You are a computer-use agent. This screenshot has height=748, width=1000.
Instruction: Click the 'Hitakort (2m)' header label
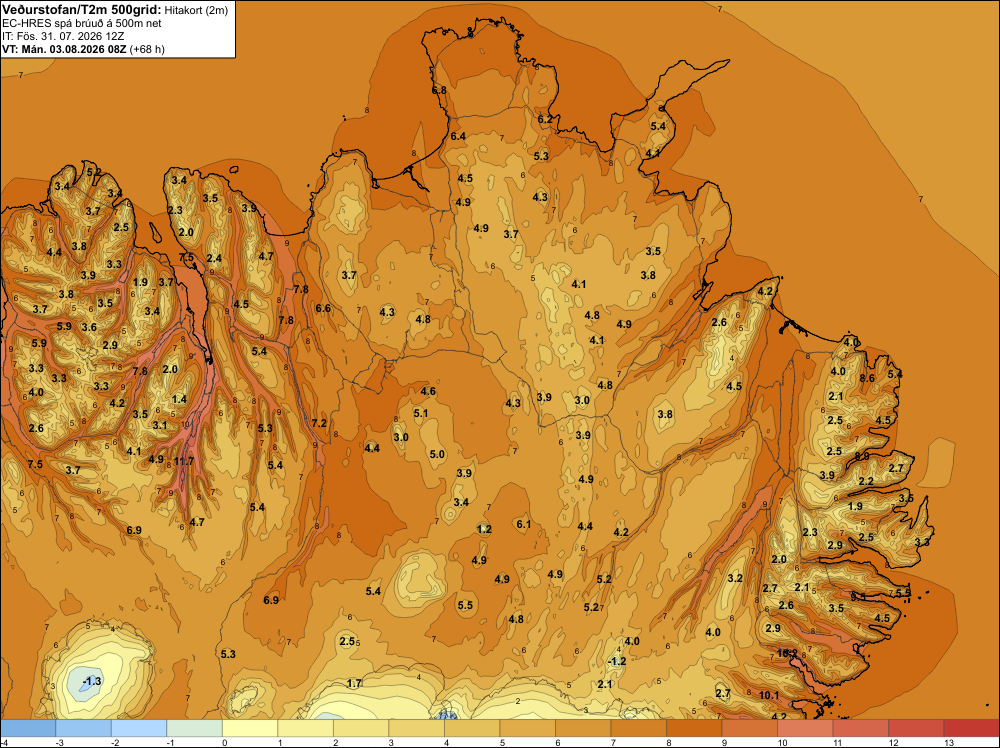point(196,10)
